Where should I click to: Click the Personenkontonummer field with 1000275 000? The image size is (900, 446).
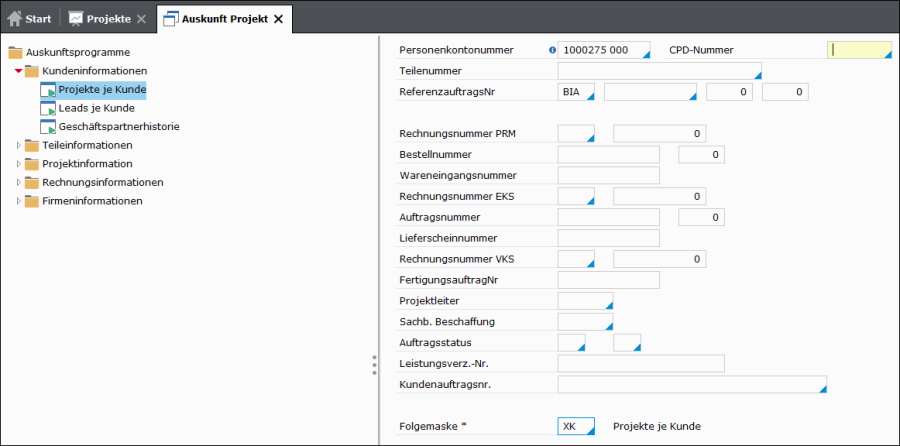pos(604,50)
